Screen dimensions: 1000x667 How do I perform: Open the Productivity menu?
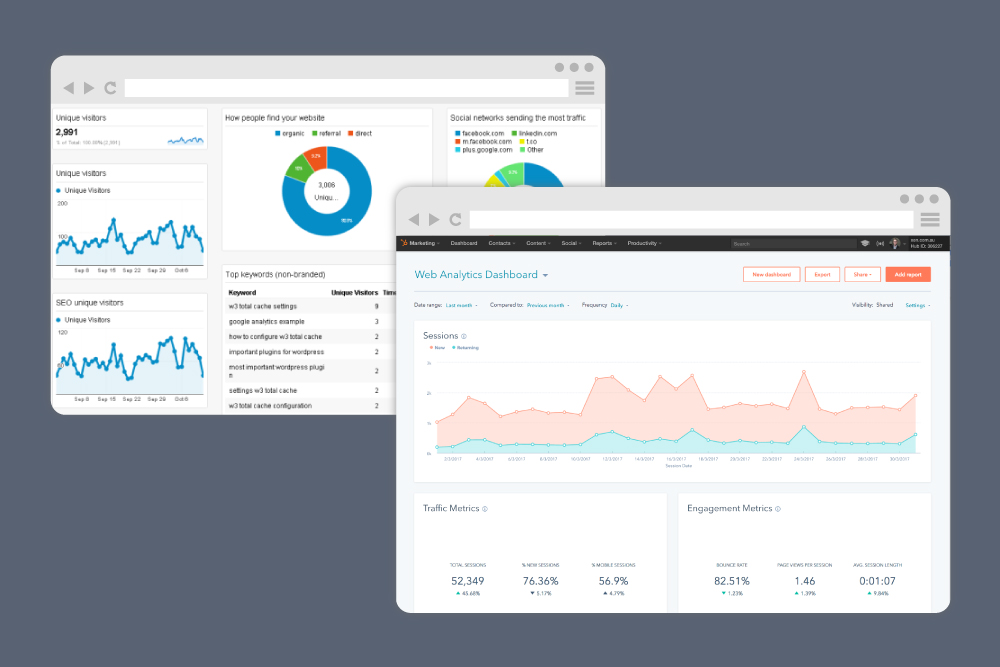644,243
